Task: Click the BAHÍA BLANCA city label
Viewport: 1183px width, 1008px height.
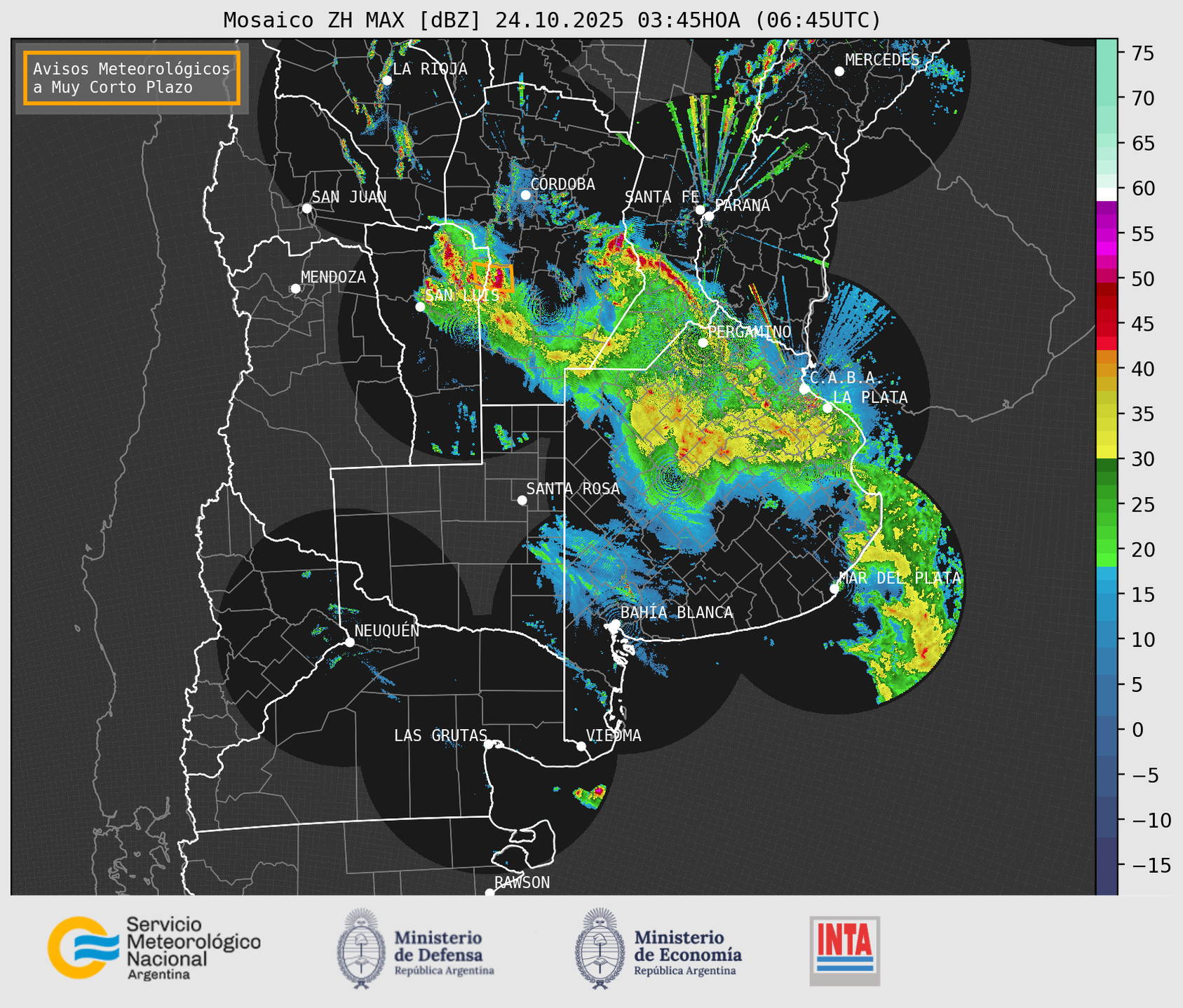Action: [677, 613]
